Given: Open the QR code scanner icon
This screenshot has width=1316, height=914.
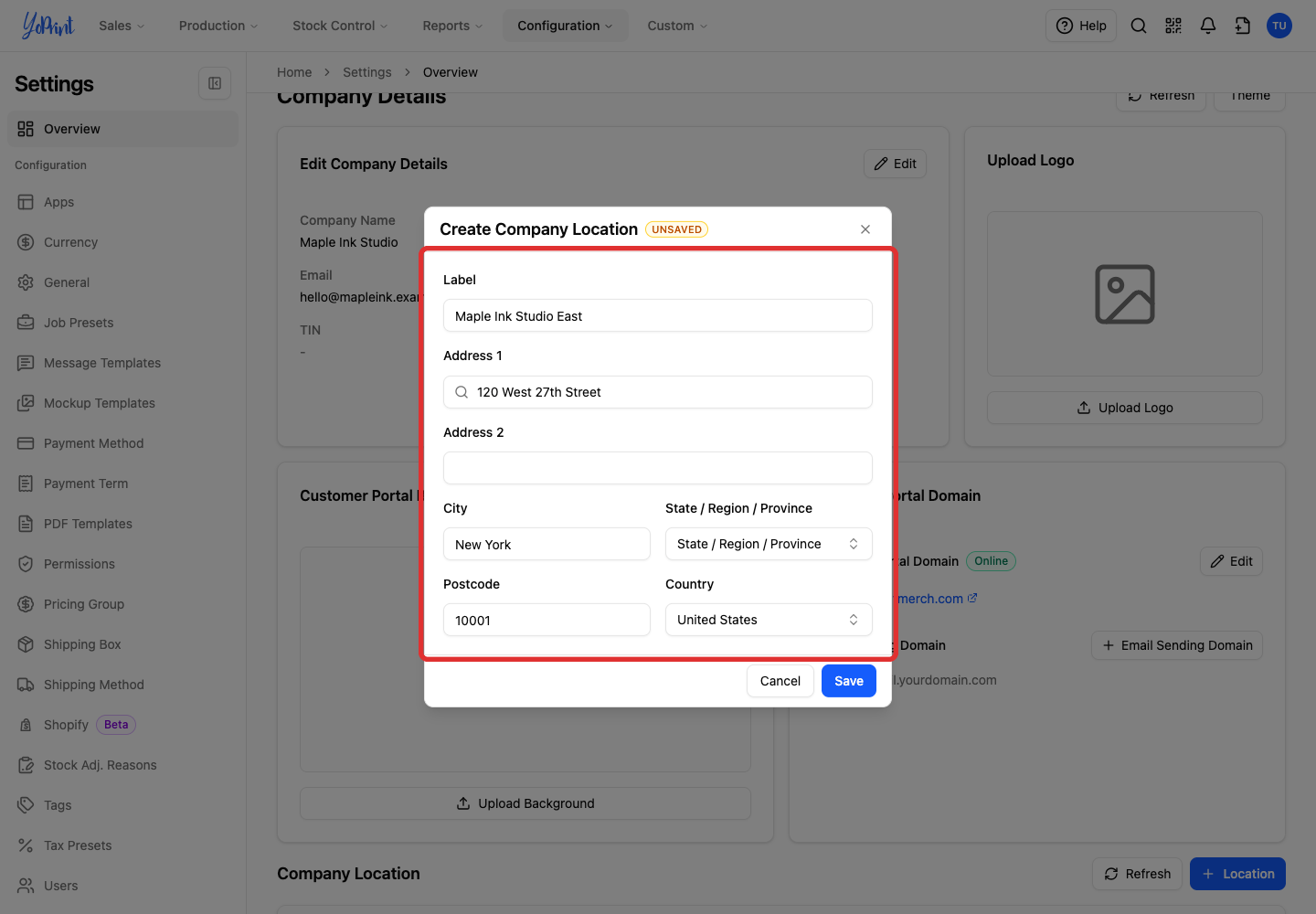Looking at the screenshot, I should [x=1173, y=26].
